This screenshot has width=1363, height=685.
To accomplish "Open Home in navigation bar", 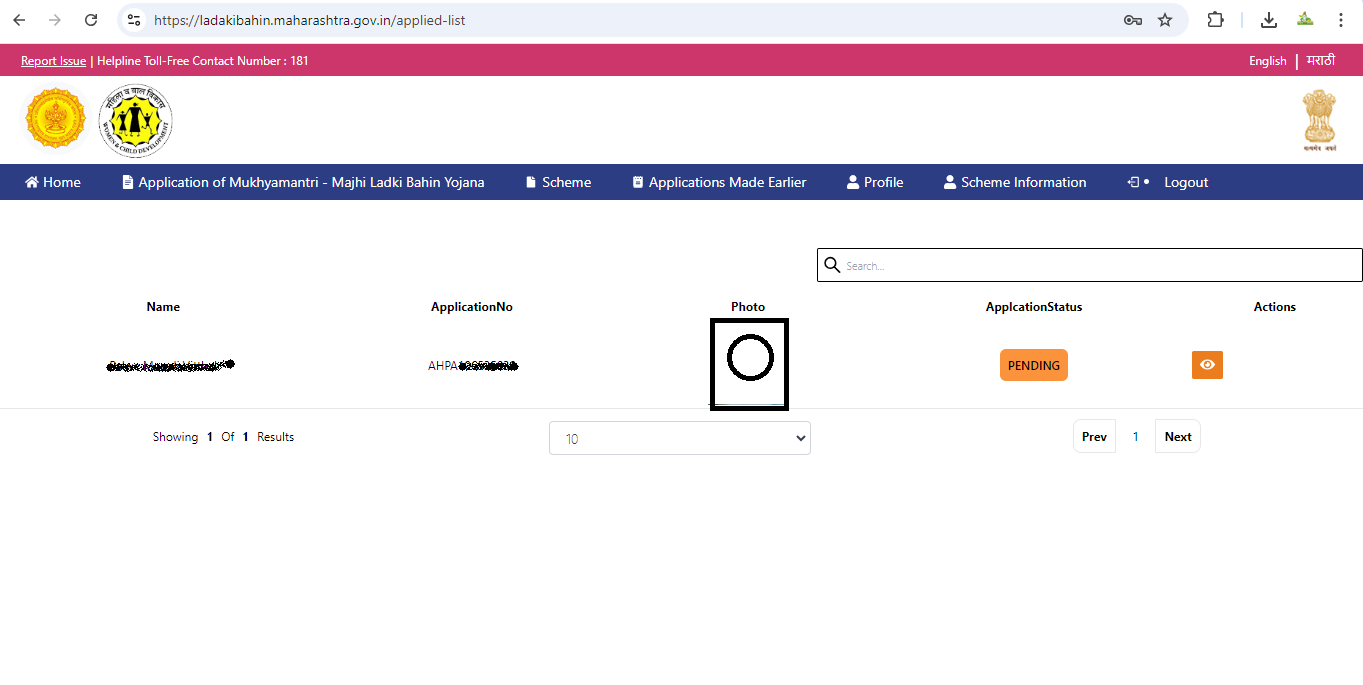I will click(x=53, y=182).
